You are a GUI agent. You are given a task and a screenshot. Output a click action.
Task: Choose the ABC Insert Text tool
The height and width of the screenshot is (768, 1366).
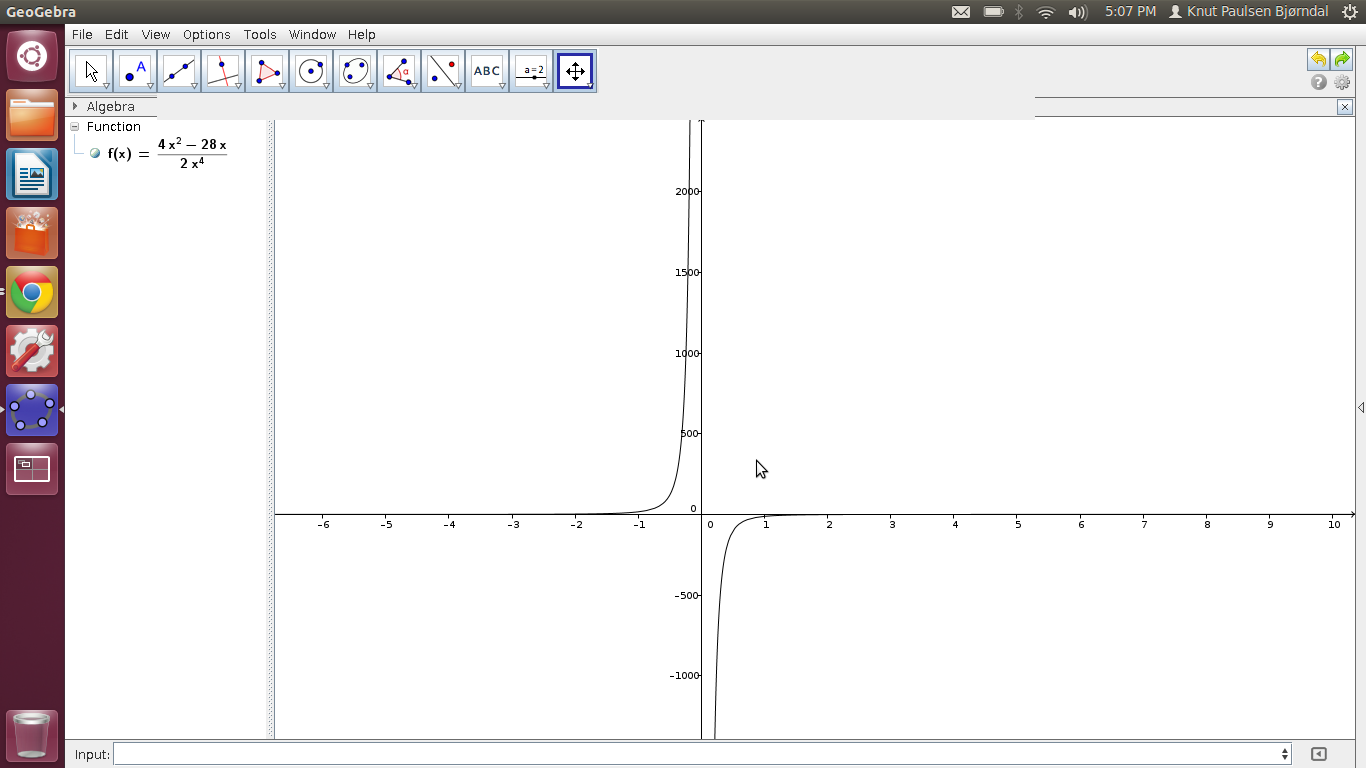pyautogui.click(x=487, y=71)
